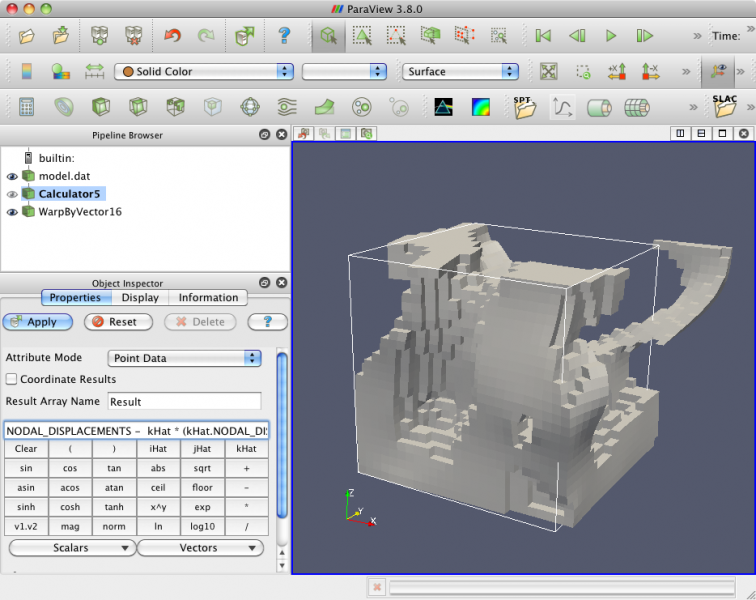Click the Toggle Color Legend icon

coord(27,71)
